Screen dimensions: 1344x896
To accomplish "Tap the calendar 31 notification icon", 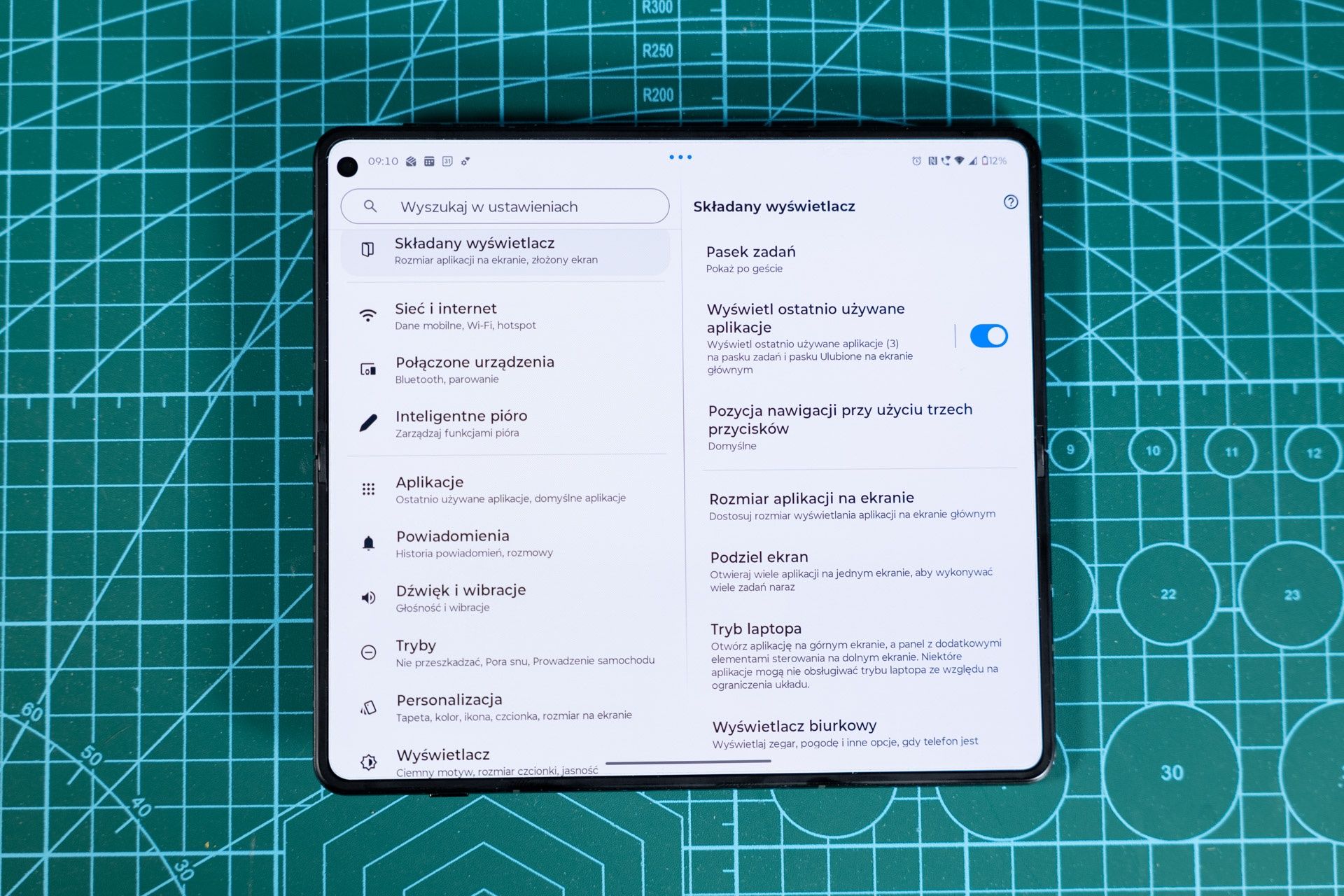I will 447,161.
